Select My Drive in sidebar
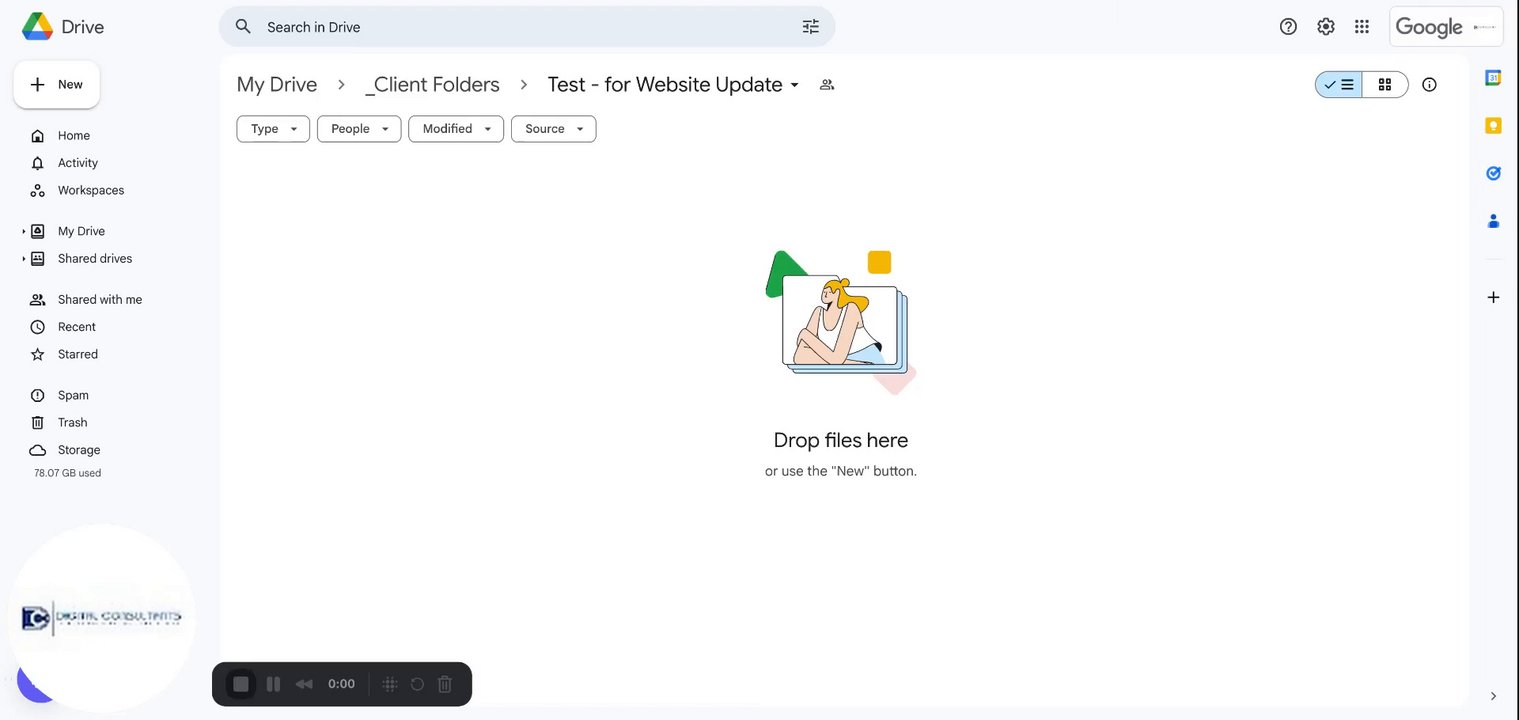1519x720 pixels. point(81,231)
